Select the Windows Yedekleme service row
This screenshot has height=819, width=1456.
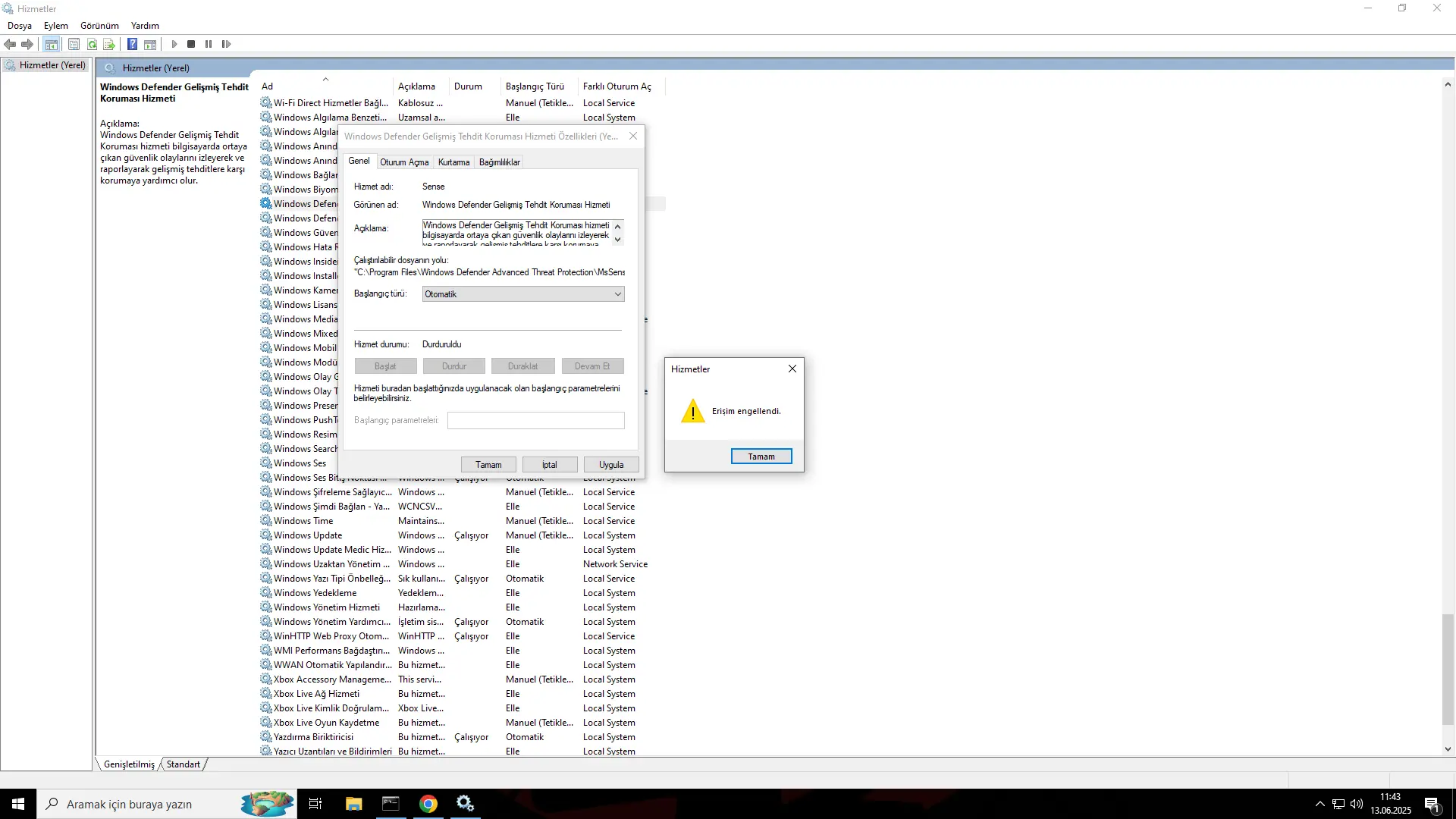click(x=463, y=593)
